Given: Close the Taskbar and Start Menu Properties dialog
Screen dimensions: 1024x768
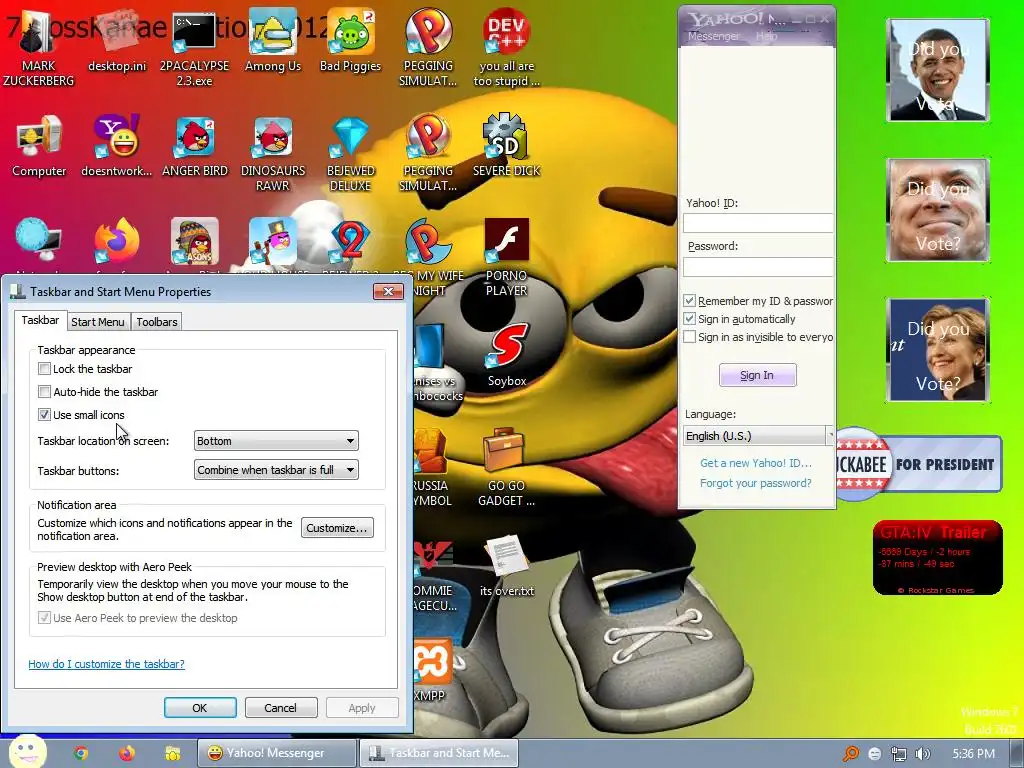Looking at the screenshot, I should [388, 291].
